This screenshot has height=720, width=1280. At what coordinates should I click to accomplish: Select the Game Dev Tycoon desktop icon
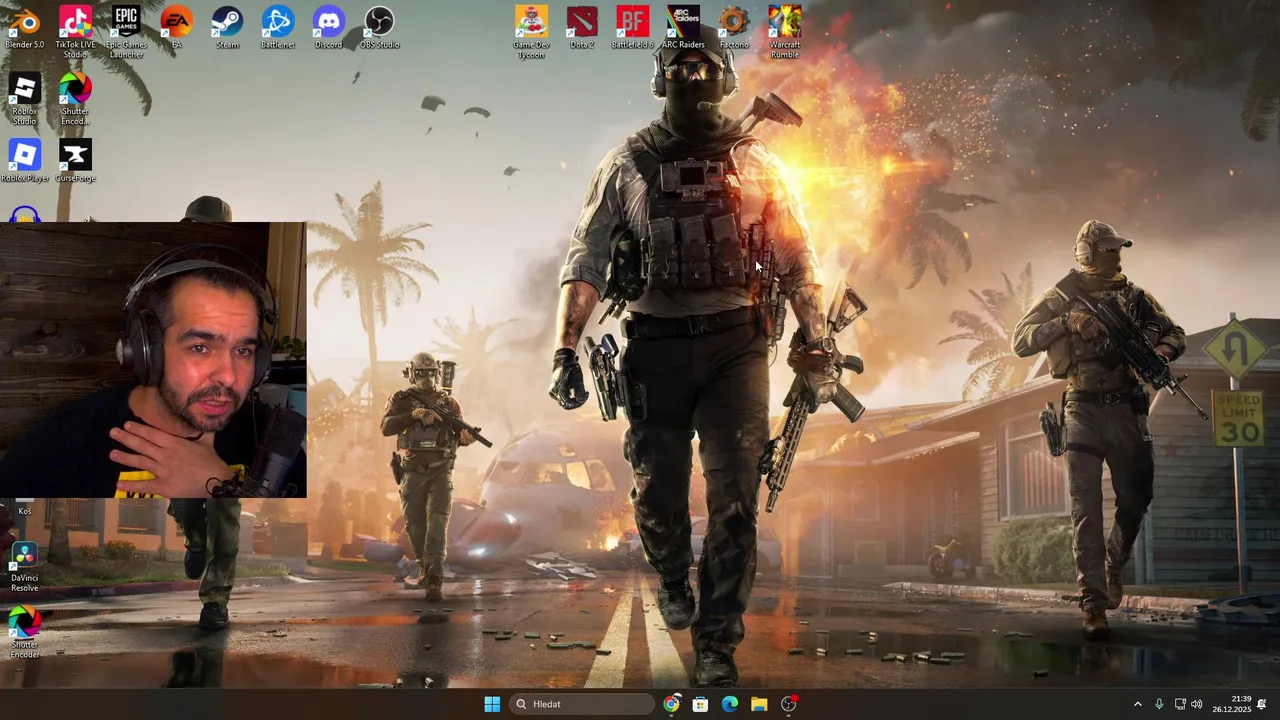click(x=531, y=32)
